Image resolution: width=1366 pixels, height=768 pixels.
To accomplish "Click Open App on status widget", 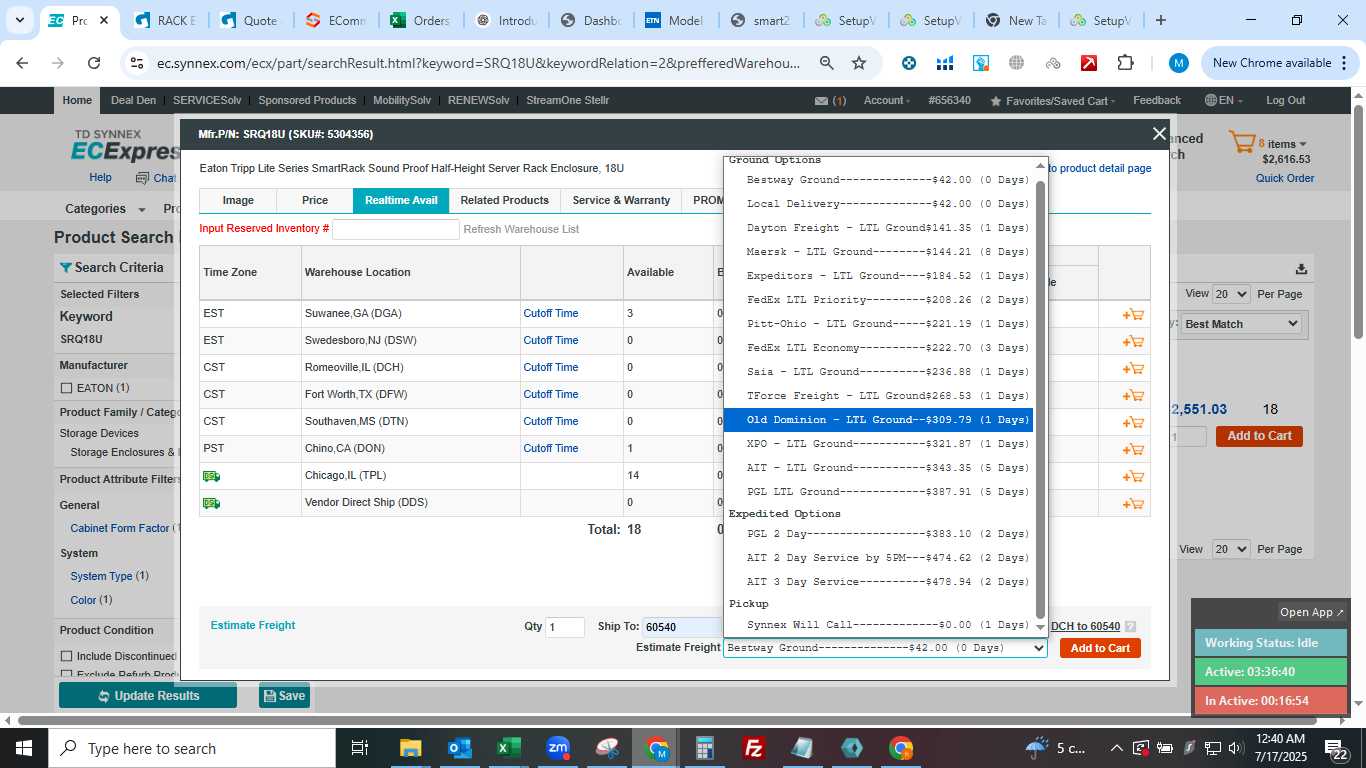I will tap(1312, 613).
